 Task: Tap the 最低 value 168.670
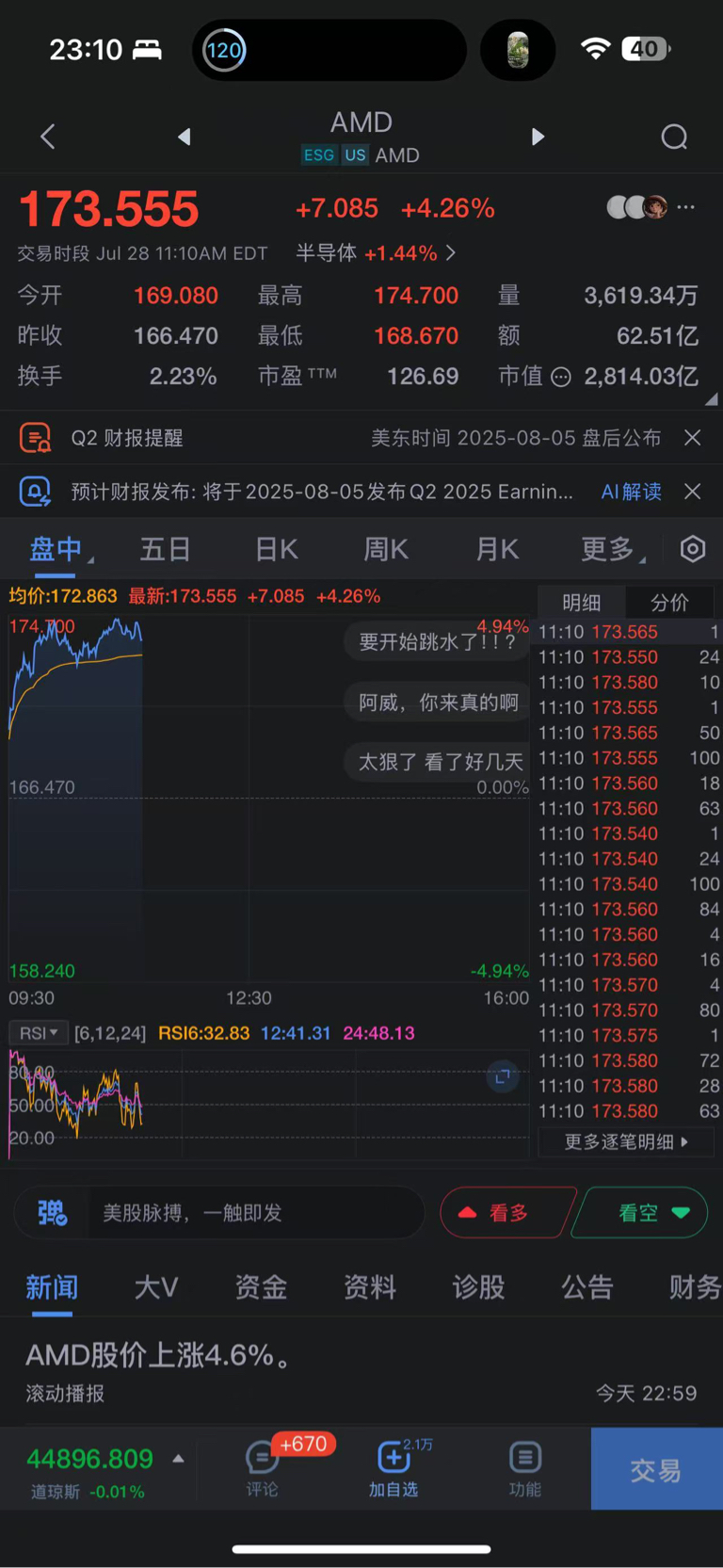point(416,336)
